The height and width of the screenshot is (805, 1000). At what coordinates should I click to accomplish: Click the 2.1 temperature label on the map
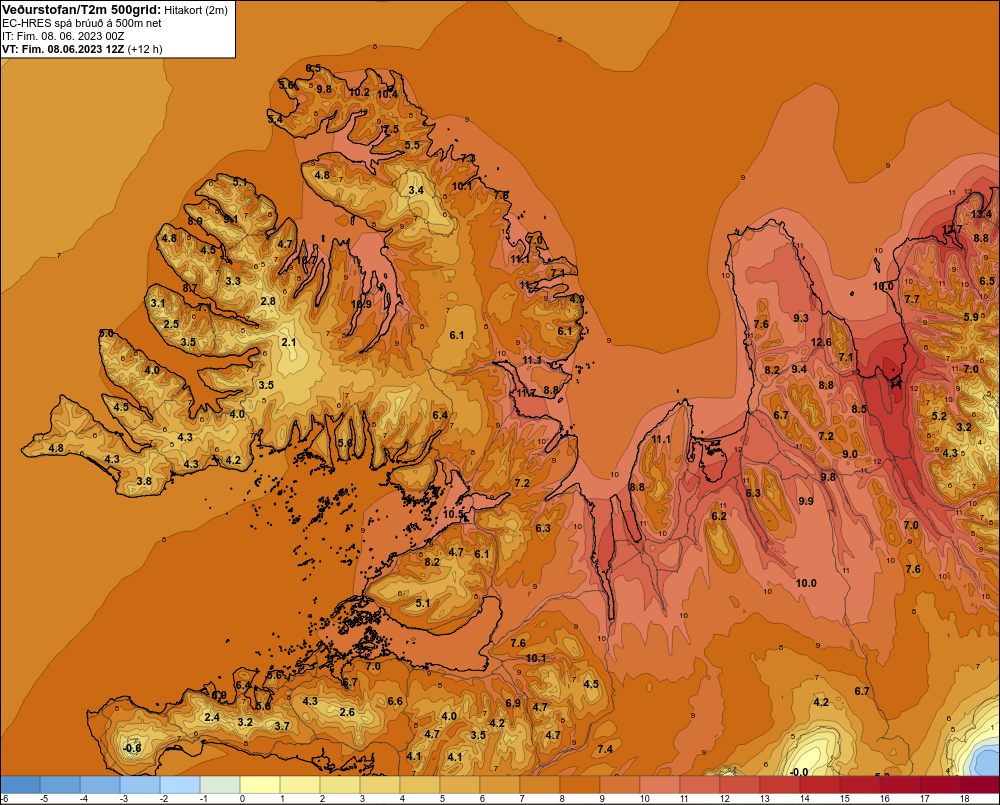pos(289,342)
